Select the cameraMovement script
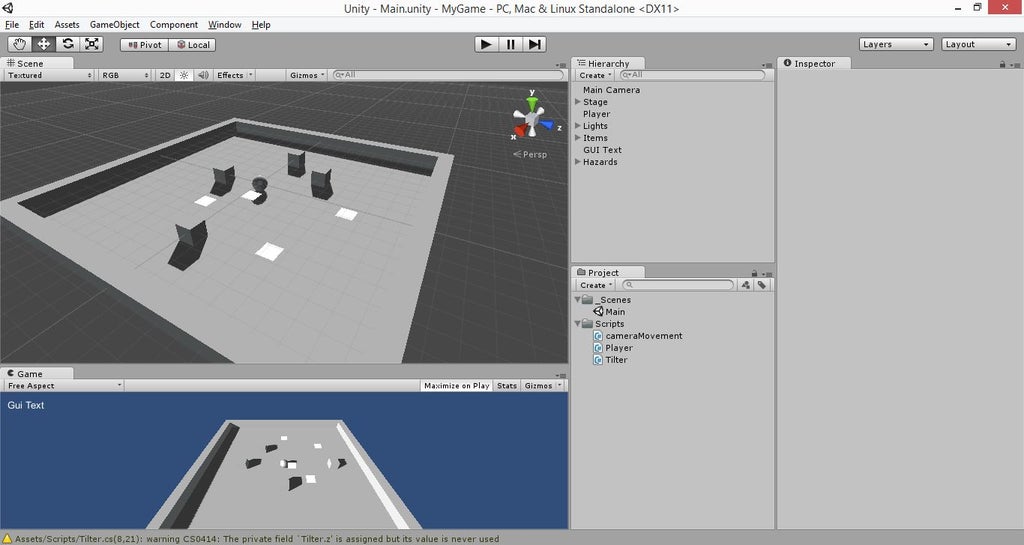Viewport: 1024px width, 545px height. (643, 335)
